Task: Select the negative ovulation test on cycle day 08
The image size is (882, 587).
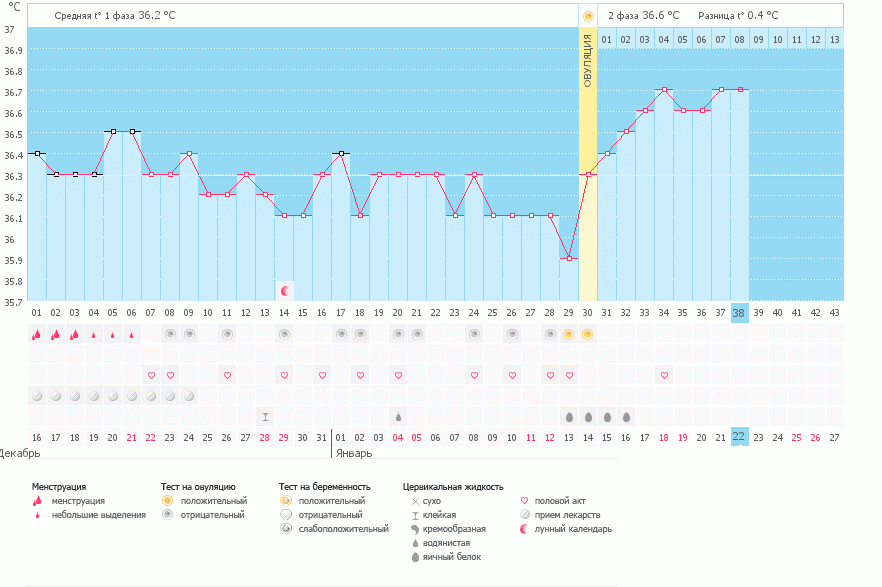Action: click(170, 334)
